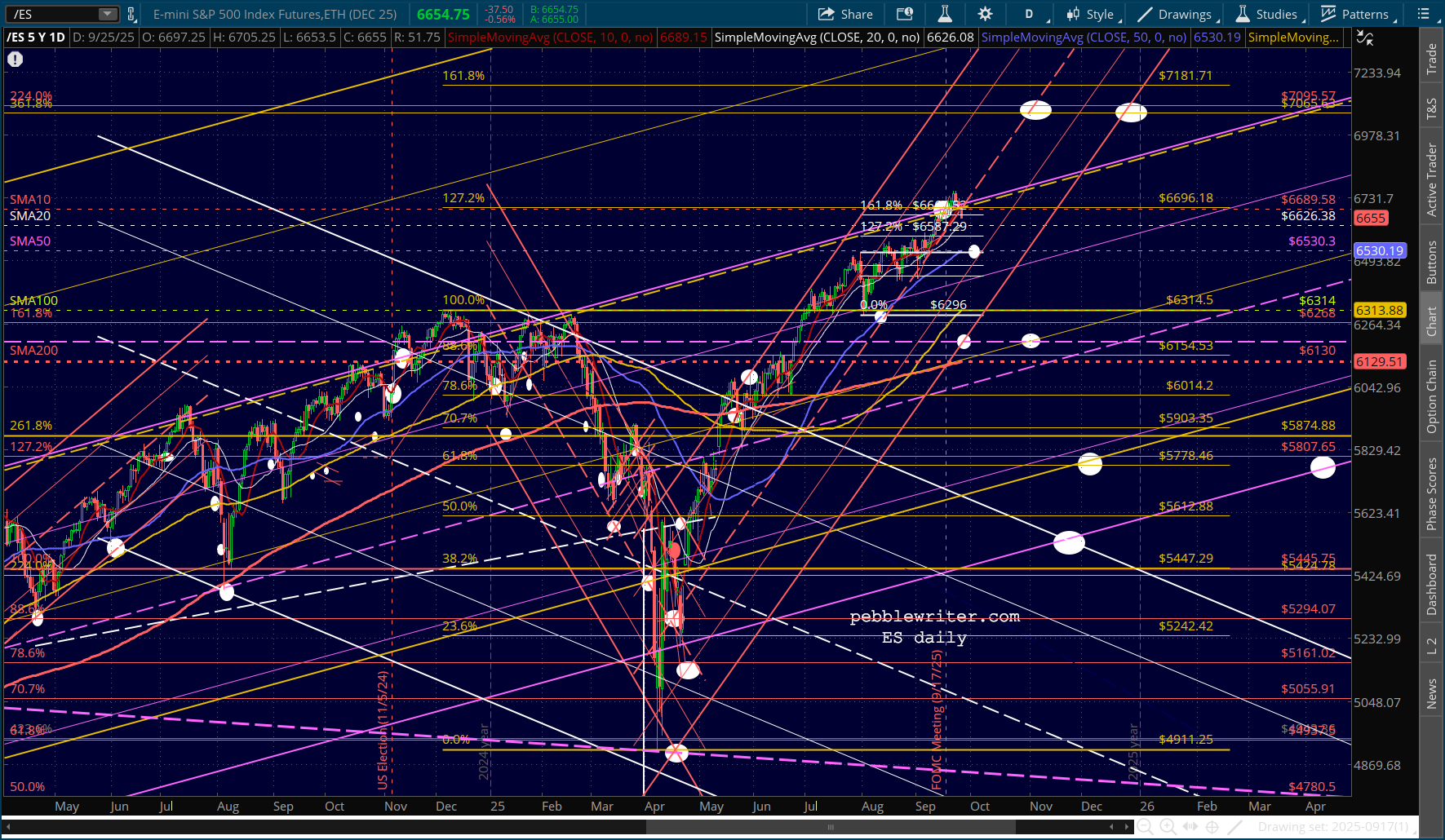Open the Phase Scores sidebar tab
Viewport: 1445px width, 840px height.
[x=1432, y=493]
